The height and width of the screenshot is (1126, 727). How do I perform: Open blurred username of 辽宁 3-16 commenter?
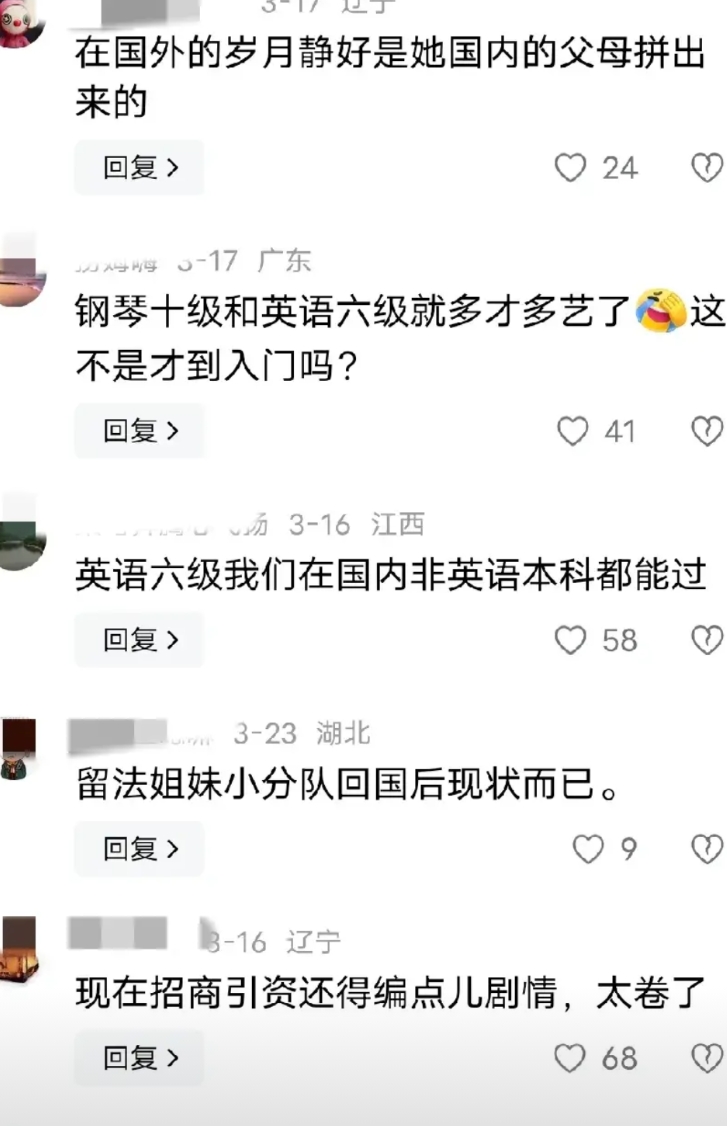(x=119, y=934)
